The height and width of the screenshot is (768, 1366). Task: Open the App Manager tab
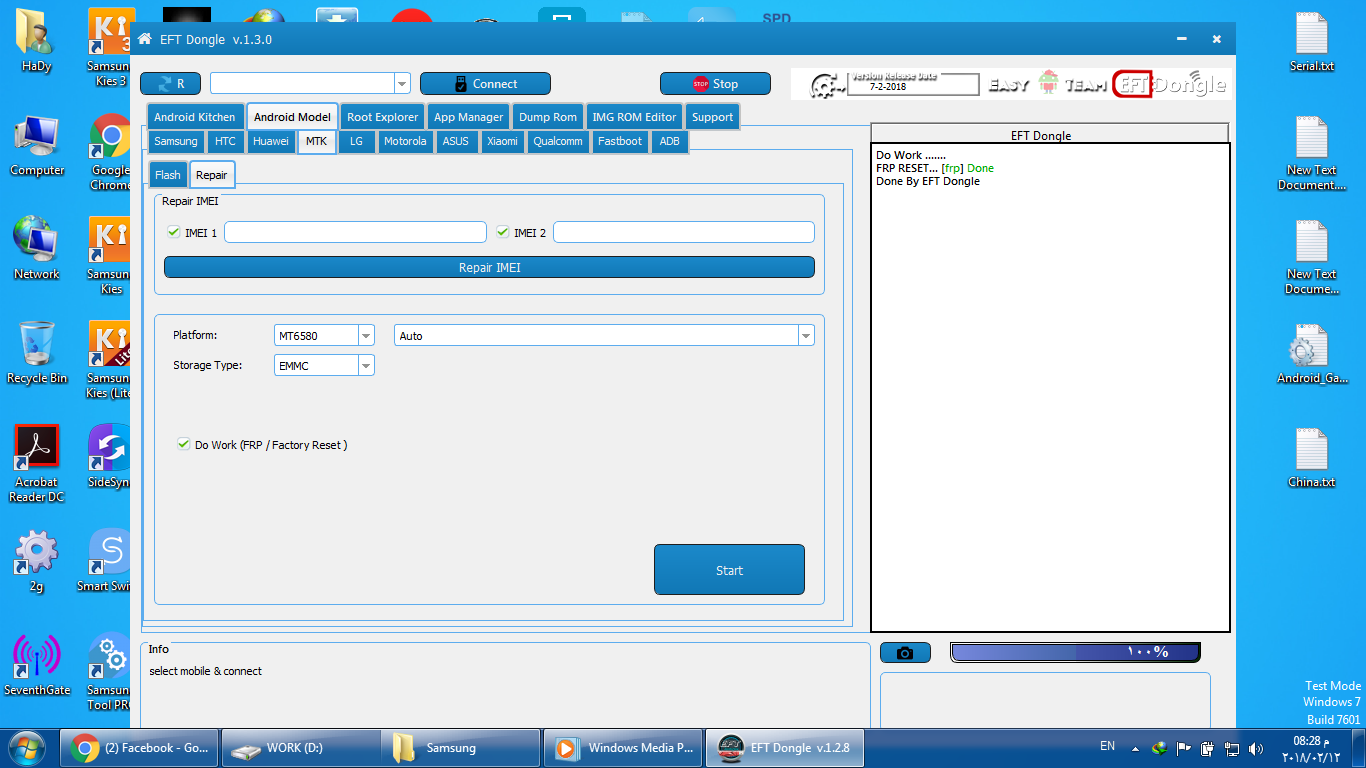coord(468,117)
